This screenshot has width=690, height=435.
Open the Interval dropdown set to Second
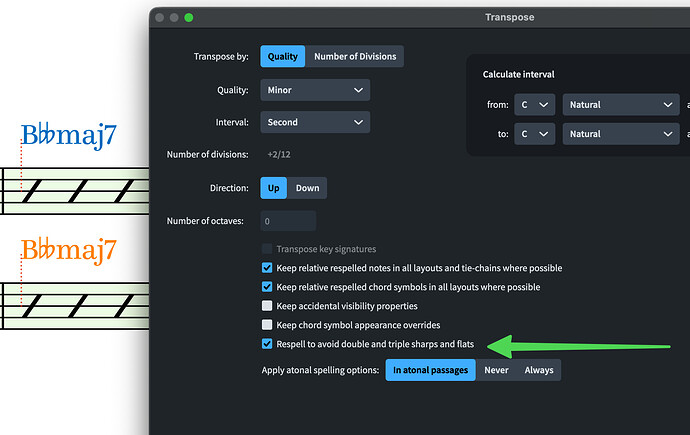coord(315,122)
